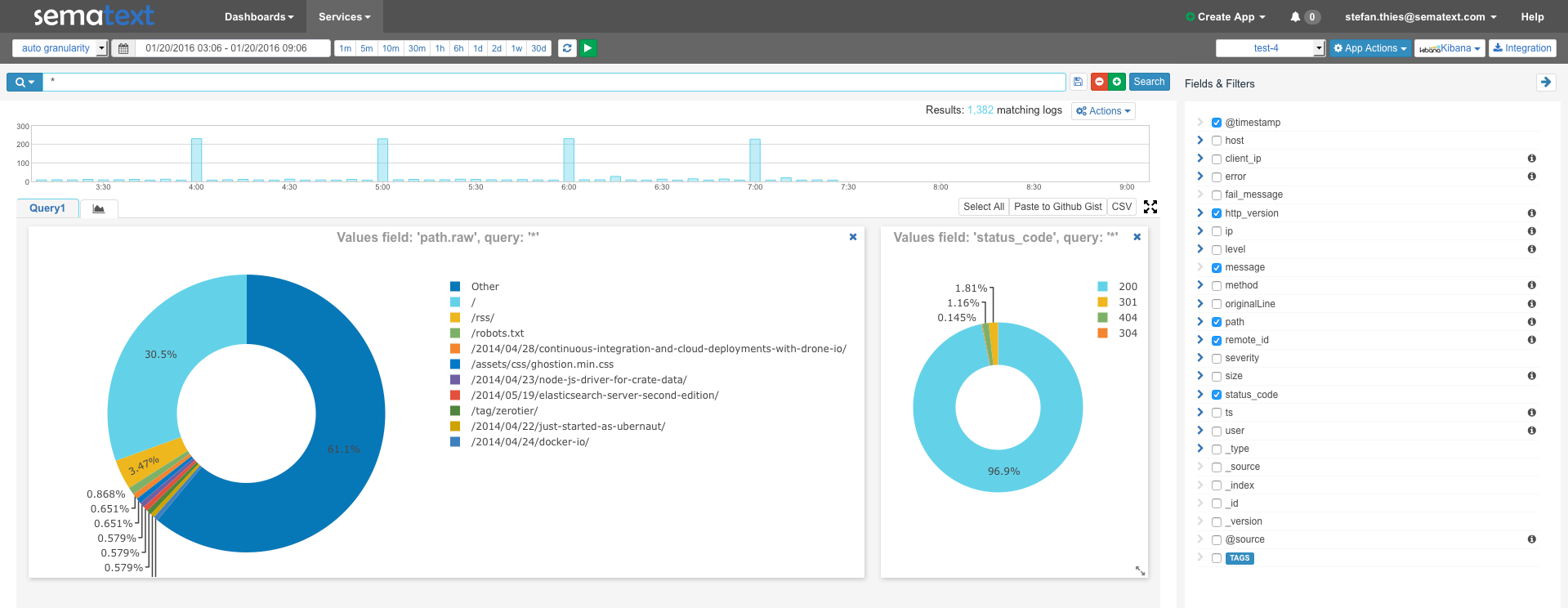Expand the _type field chevron
Viewport: 1568px width, 608px height.
[1200, 449]
